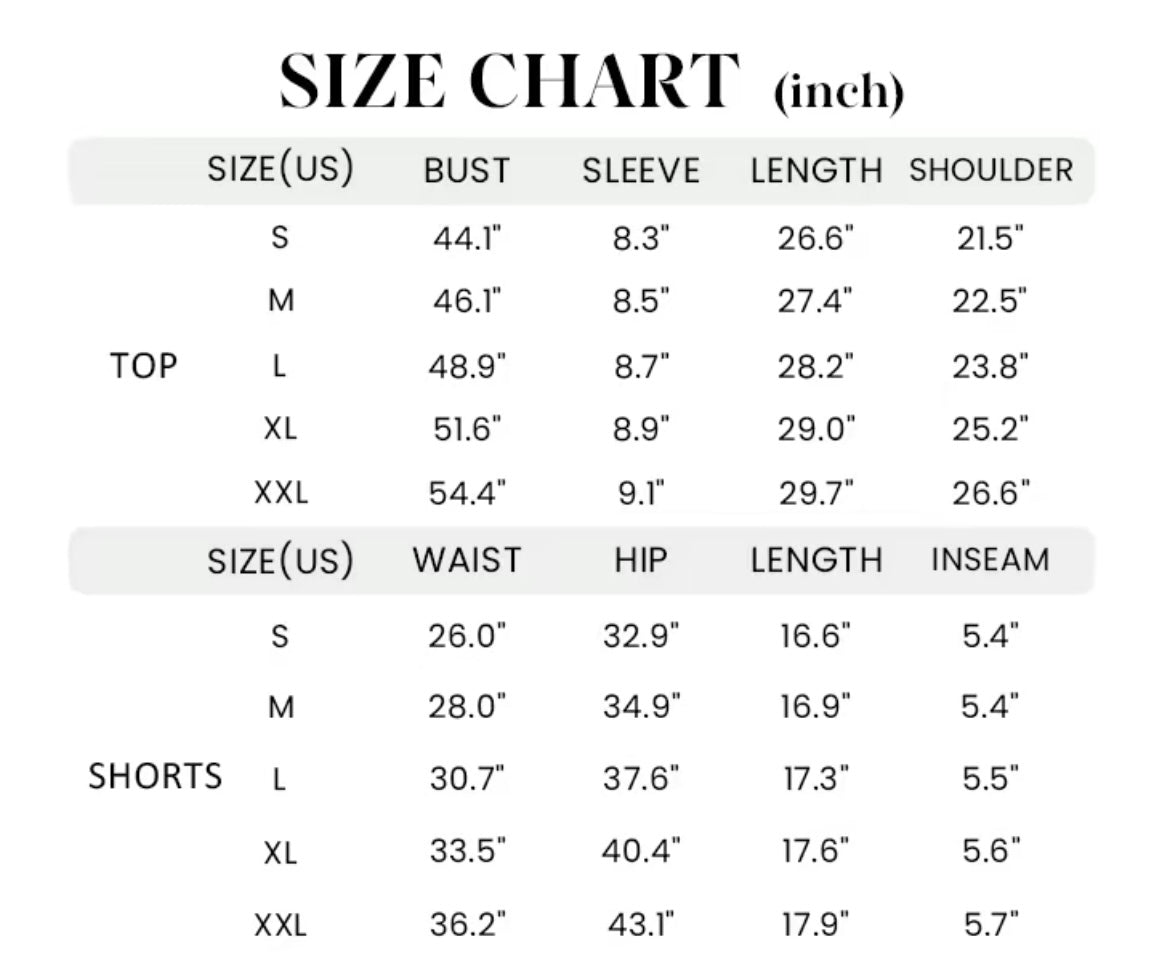The height and width of the screenshot is (980, 1170).
Task: Click the (inch) unit label
Action: [839, 93]
